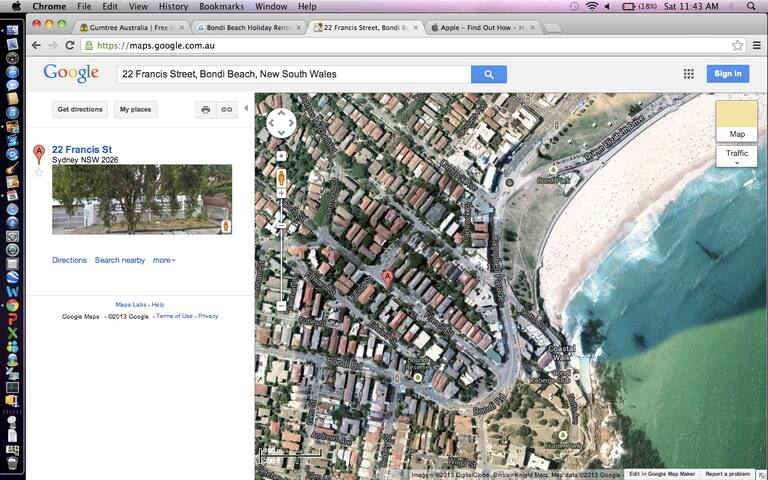Launch PowerPoint from the dock
Viewport: 768px width, 480px height.
click(x=12, y=319)
